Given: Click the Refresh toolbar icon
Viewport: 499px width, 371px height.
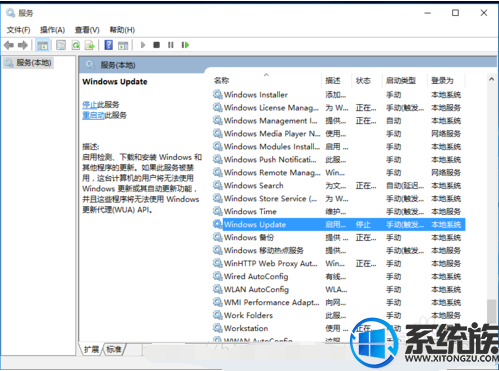Looking at the screenshot, I should coord(76,45).
